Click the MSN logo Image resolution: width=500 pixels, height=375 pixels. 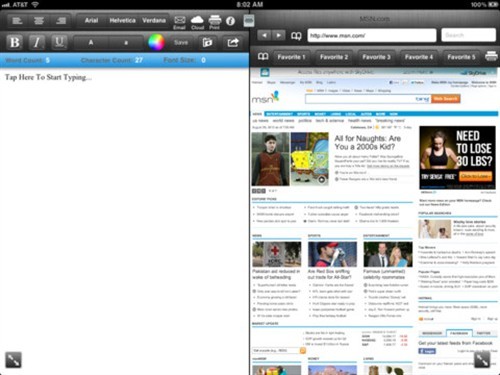pos(265,97)
